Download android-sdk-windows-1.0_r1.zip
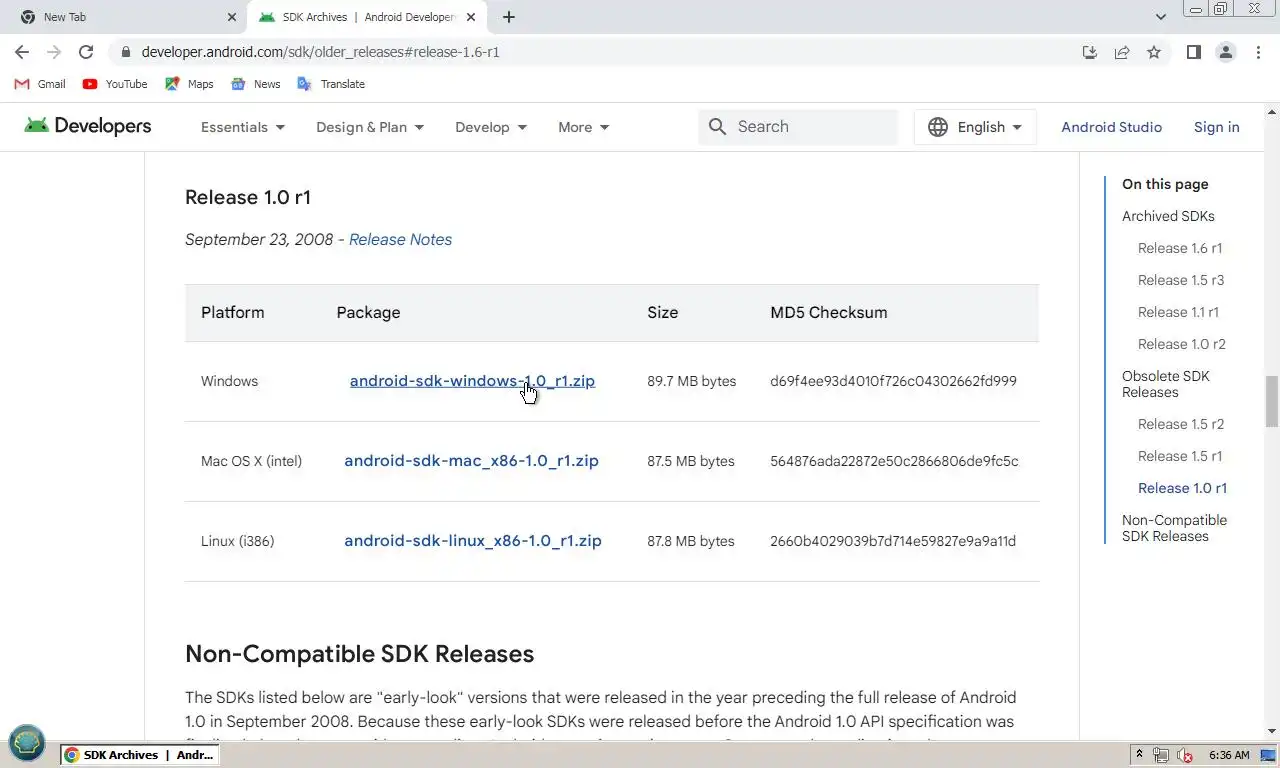 (472, 381)
